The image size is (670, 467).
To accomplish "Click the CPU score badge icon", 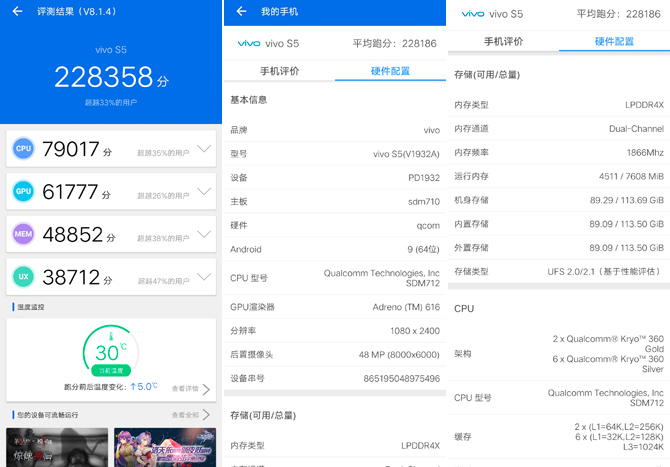I will click(x=23, y=148).
